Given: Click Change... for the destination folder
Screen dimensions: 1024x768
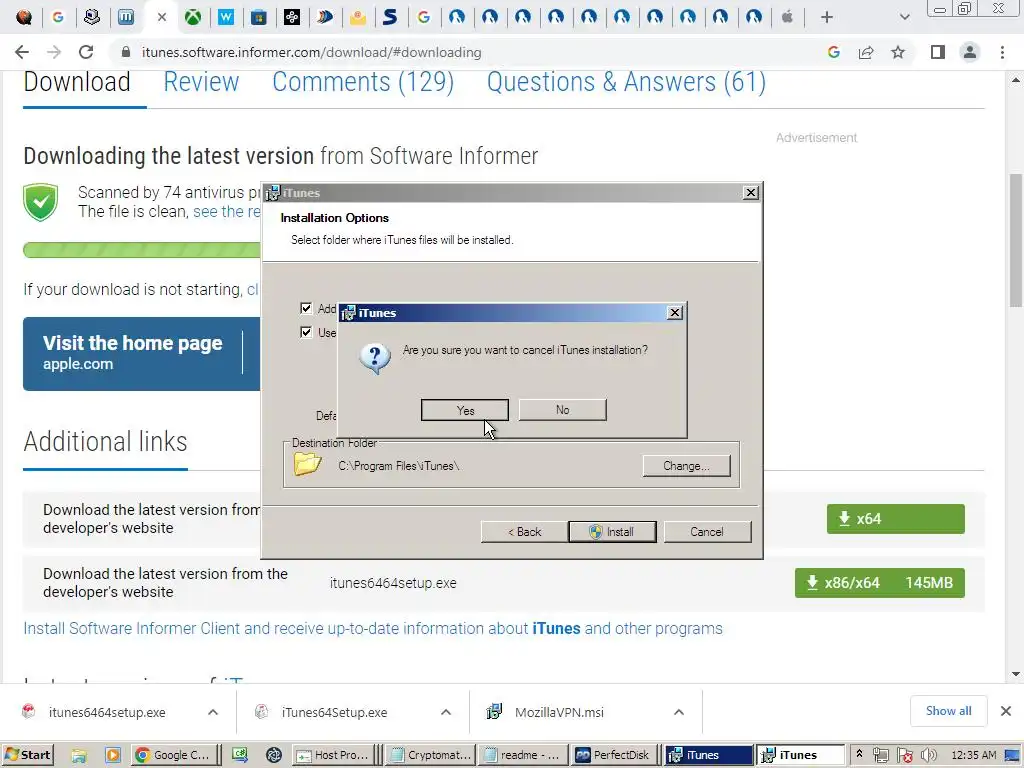Looking at the screenshot, I should (x=686, y=466).
